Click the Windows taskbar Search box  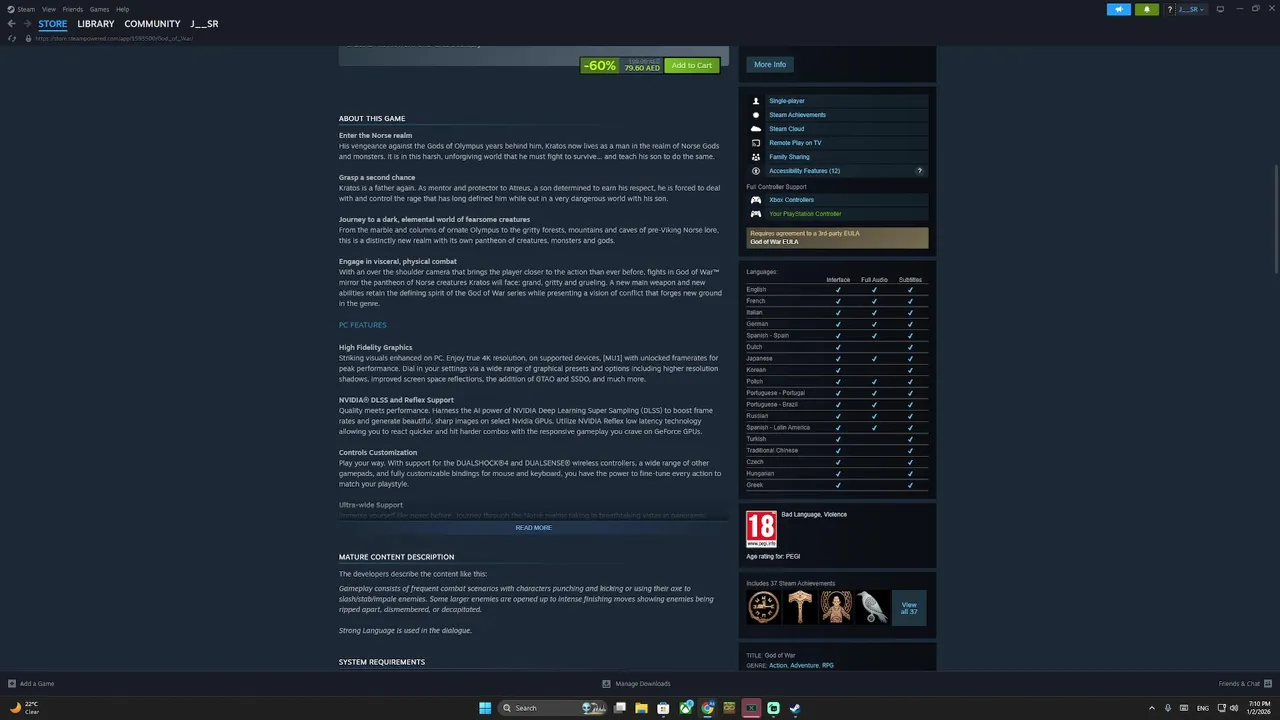click(x=551, y=708)
